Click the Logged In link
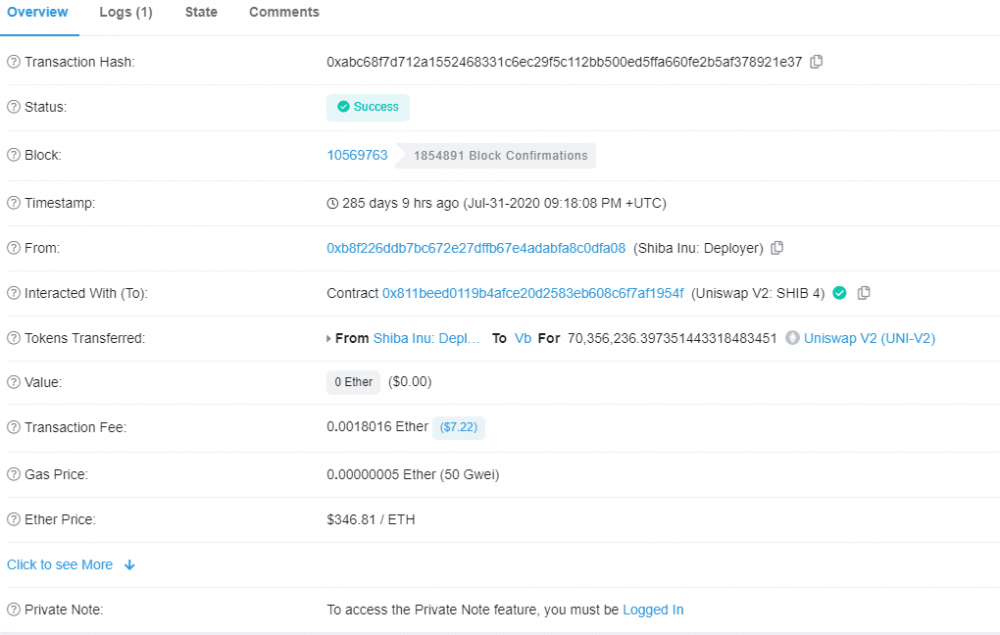 (x=653, y=609)
